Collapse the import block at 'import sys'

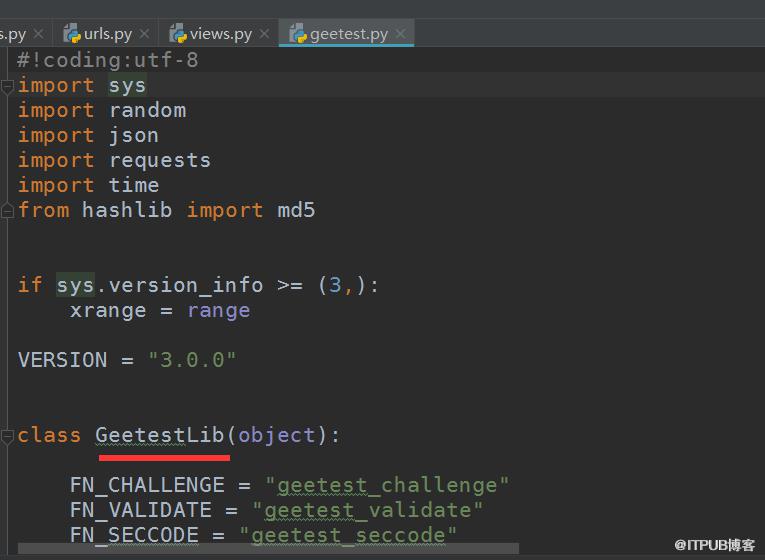[7, 86]
